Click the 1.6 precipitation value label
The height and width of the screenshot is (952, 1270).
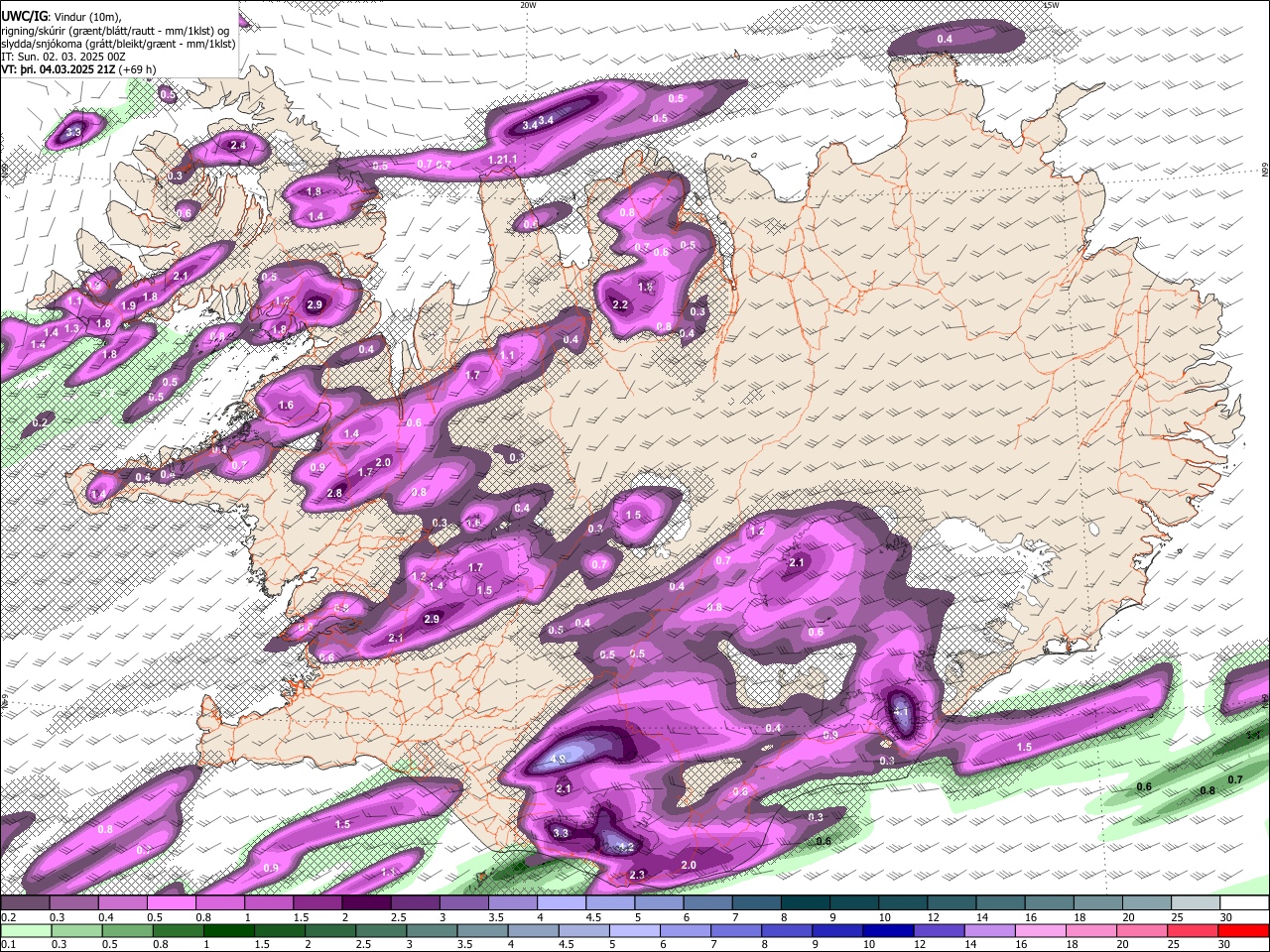[x=286, y=405]
